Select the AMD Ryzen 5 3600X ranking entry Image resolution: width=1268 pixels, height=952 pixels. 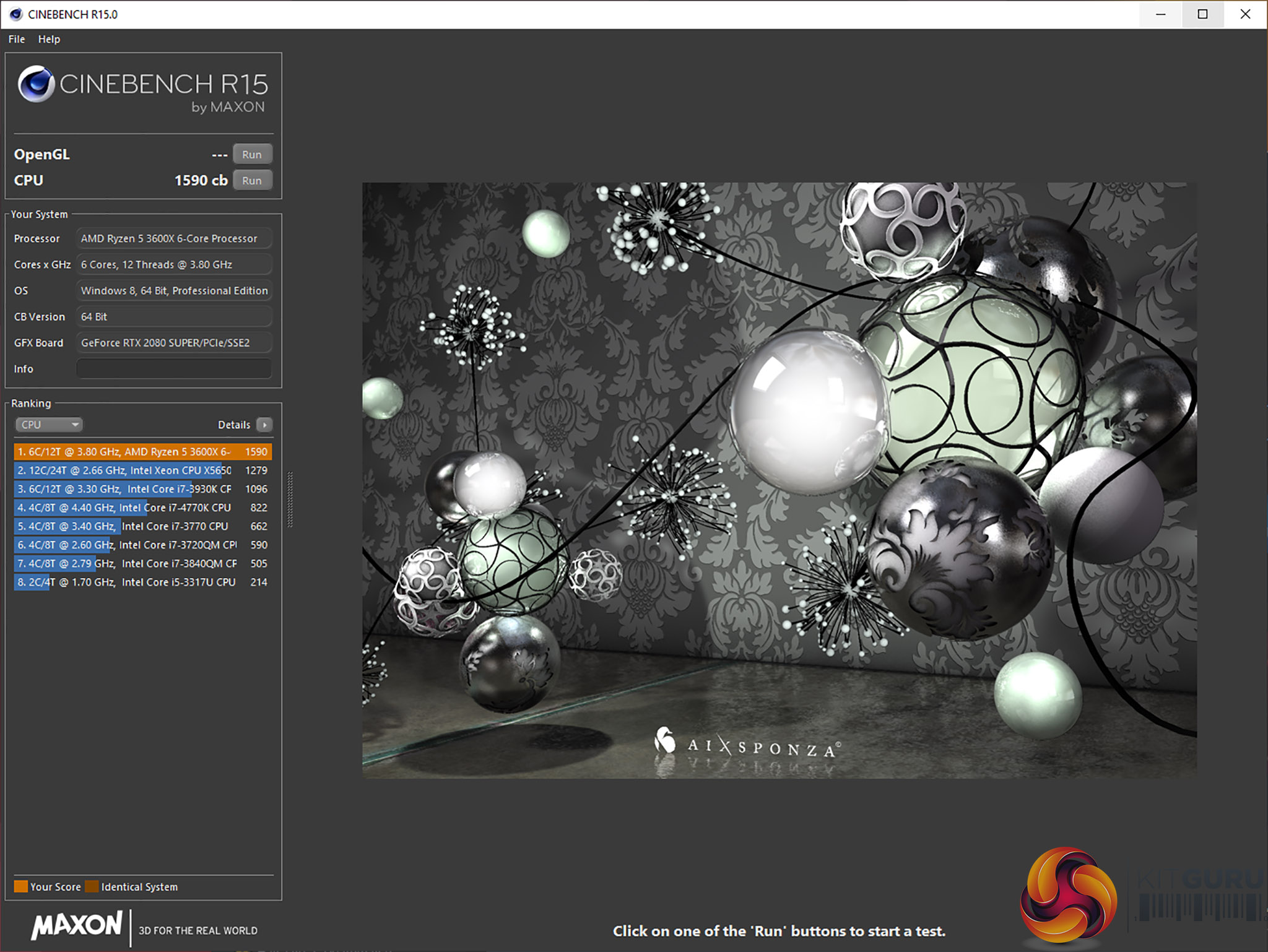pos(142,452)
